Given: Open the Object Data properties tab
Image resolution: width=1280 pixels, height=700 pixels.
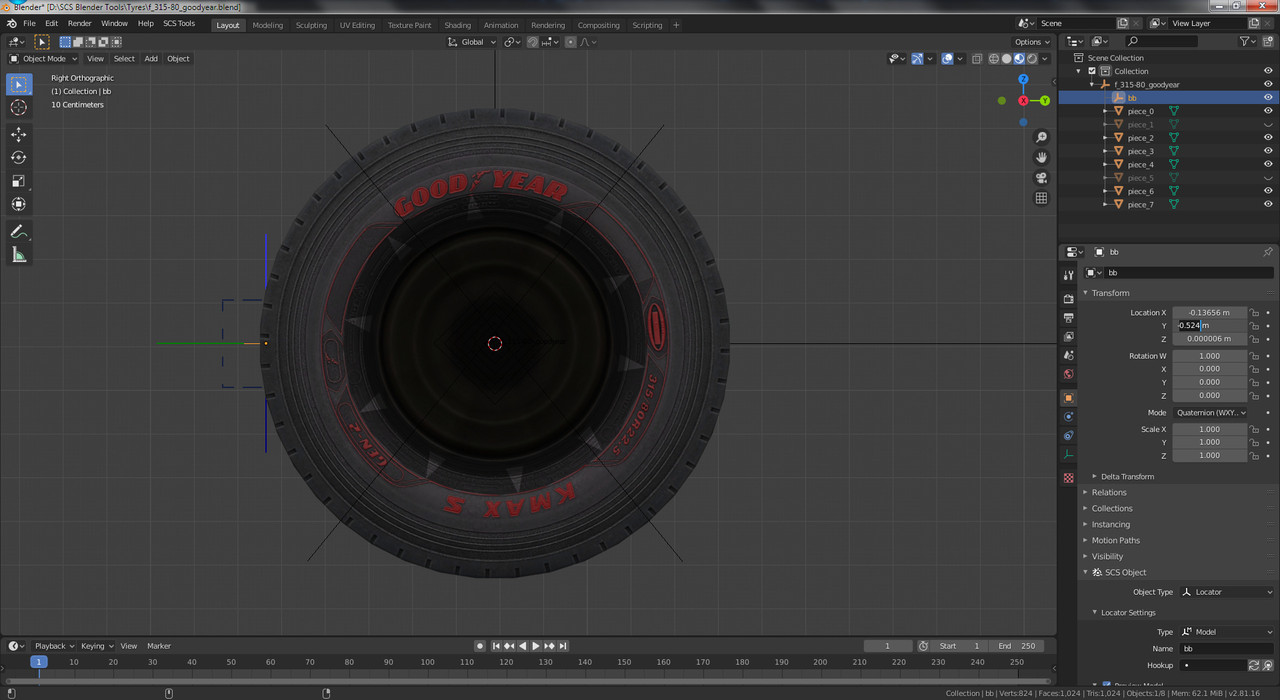Looking at the screenshot, I should point(1068,454).
